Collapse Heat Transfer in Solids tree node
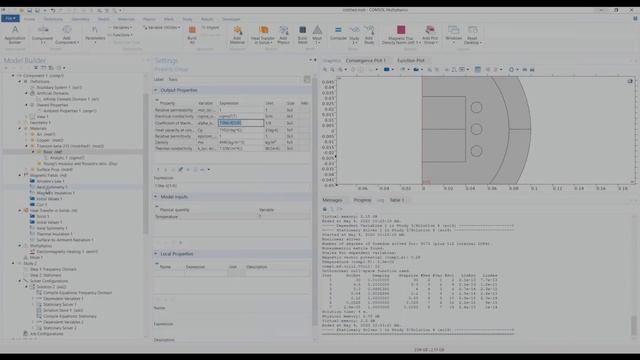This screenshot has width=640, height=360. pyautogui.click(x=20, y=210)
